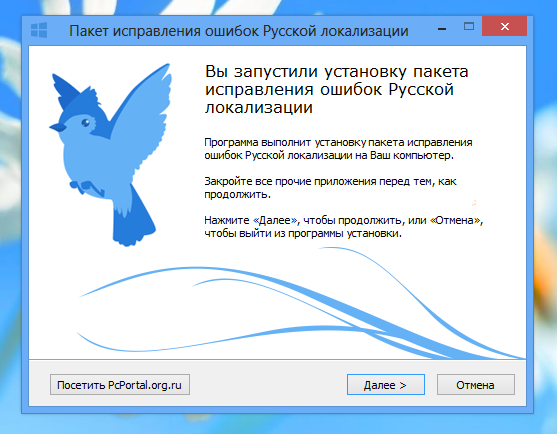The height and width of the screenshot is (434, 557).
Task: Cancel setup via the «Отмена» button
Action: pyautogui.click(x=476, y=385)
